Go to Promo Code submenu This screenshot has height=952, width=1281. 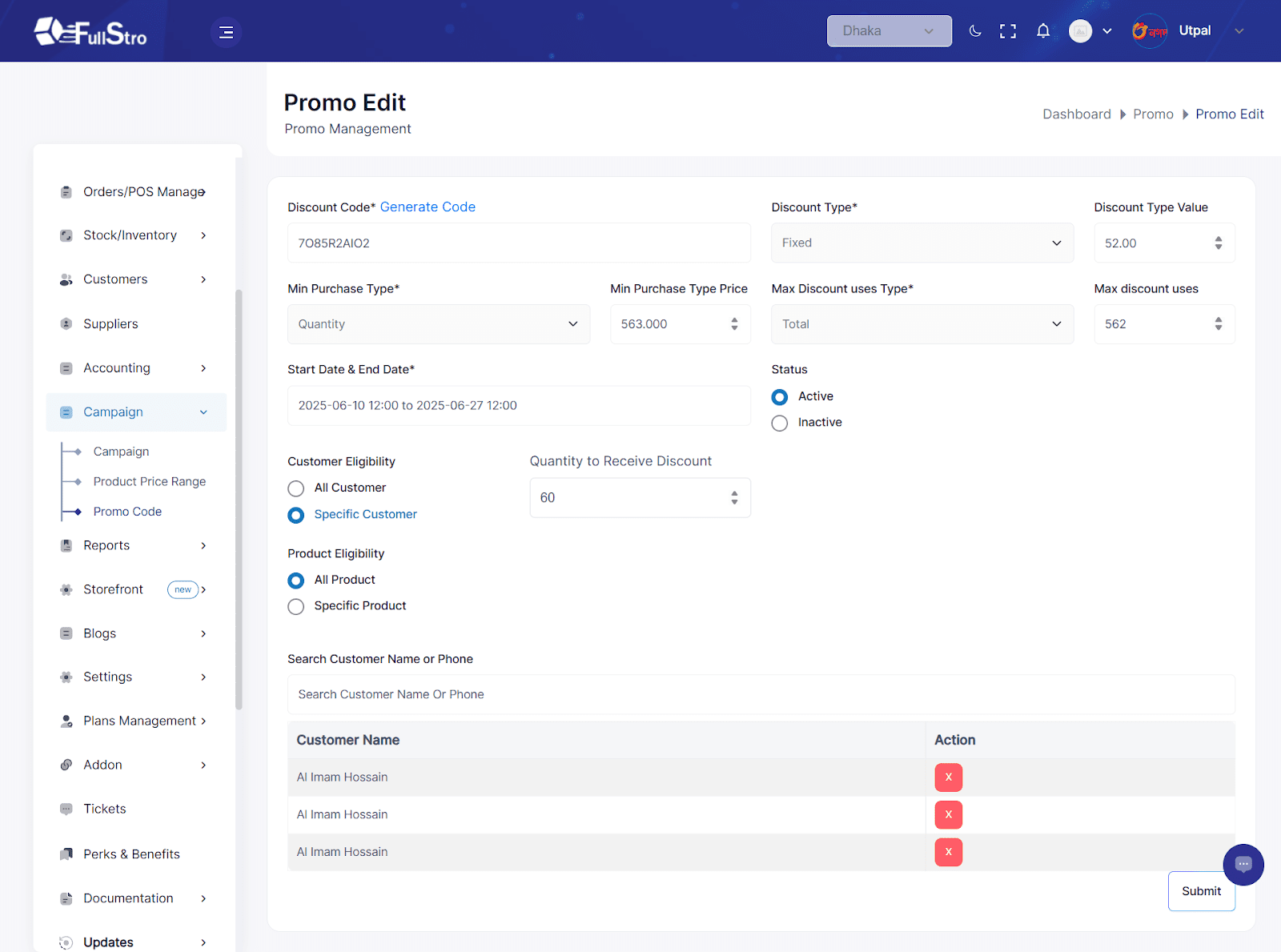coord(127,512)
